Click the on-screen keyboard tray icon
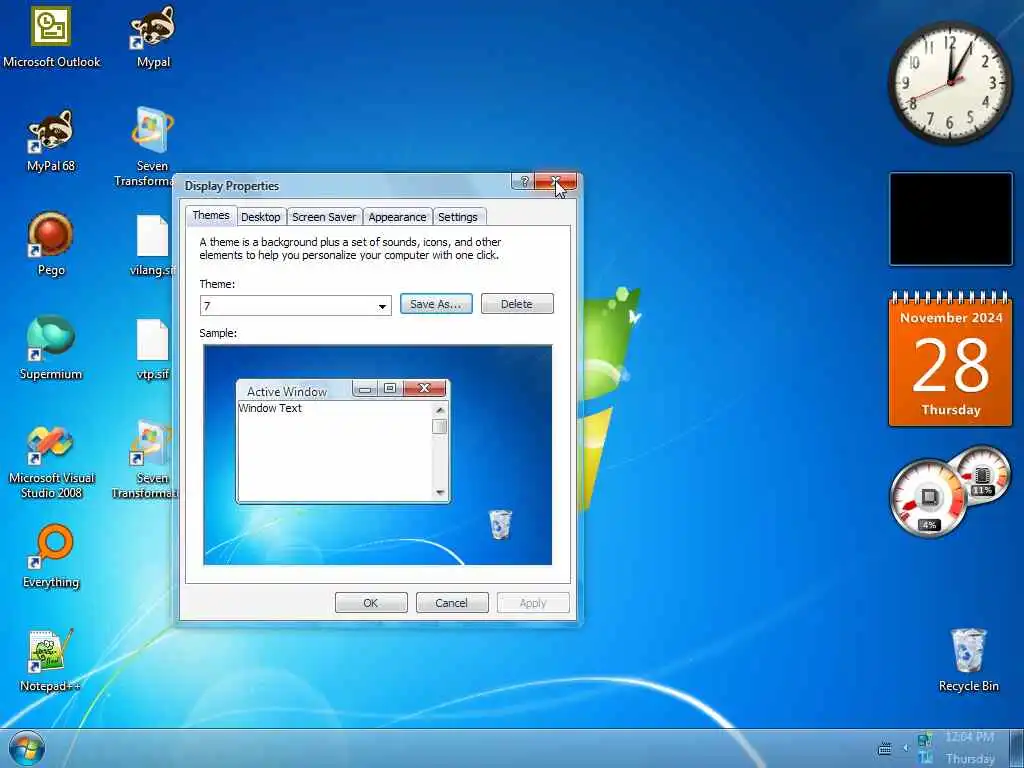Image resolution: width=1024 pixels, height=768 pixels. pos(885,748)
